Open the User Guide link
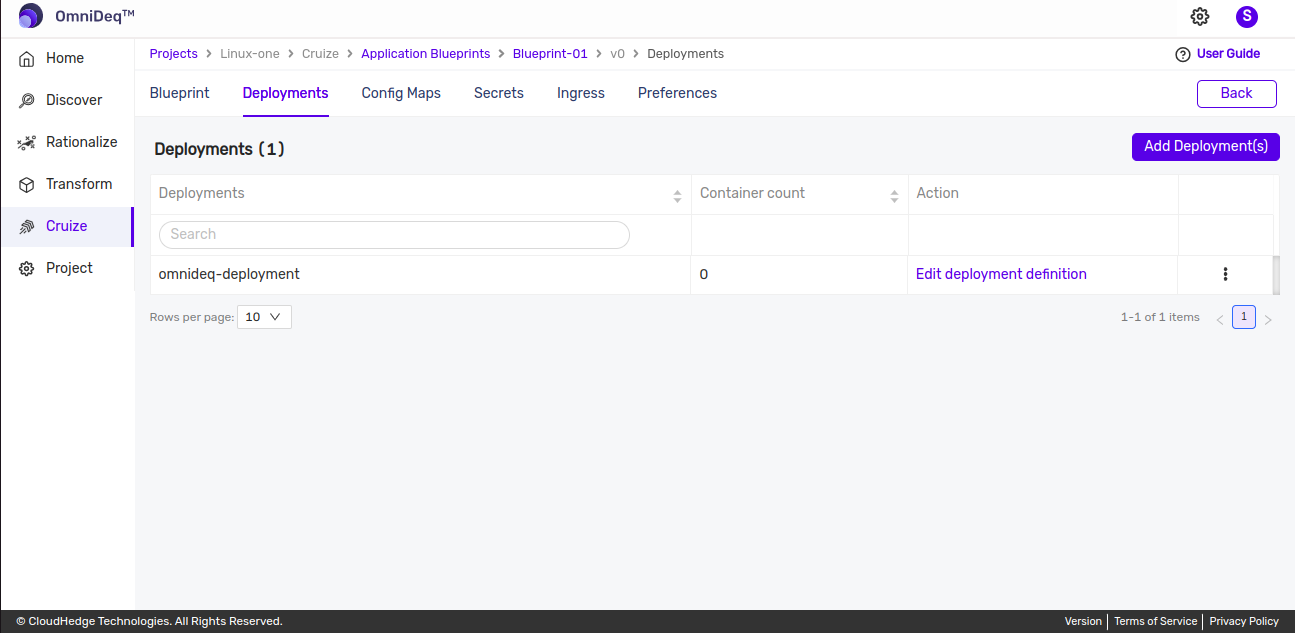 click(x=1228, y=54)
